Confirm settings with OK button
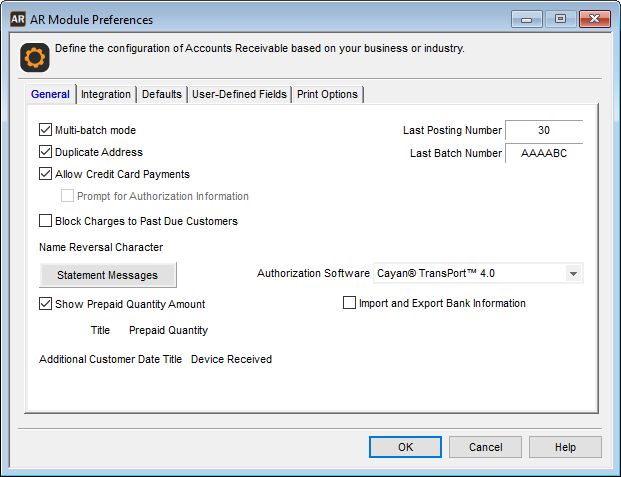The height and width of the screenshot is (477, 621). click(405, 447)
